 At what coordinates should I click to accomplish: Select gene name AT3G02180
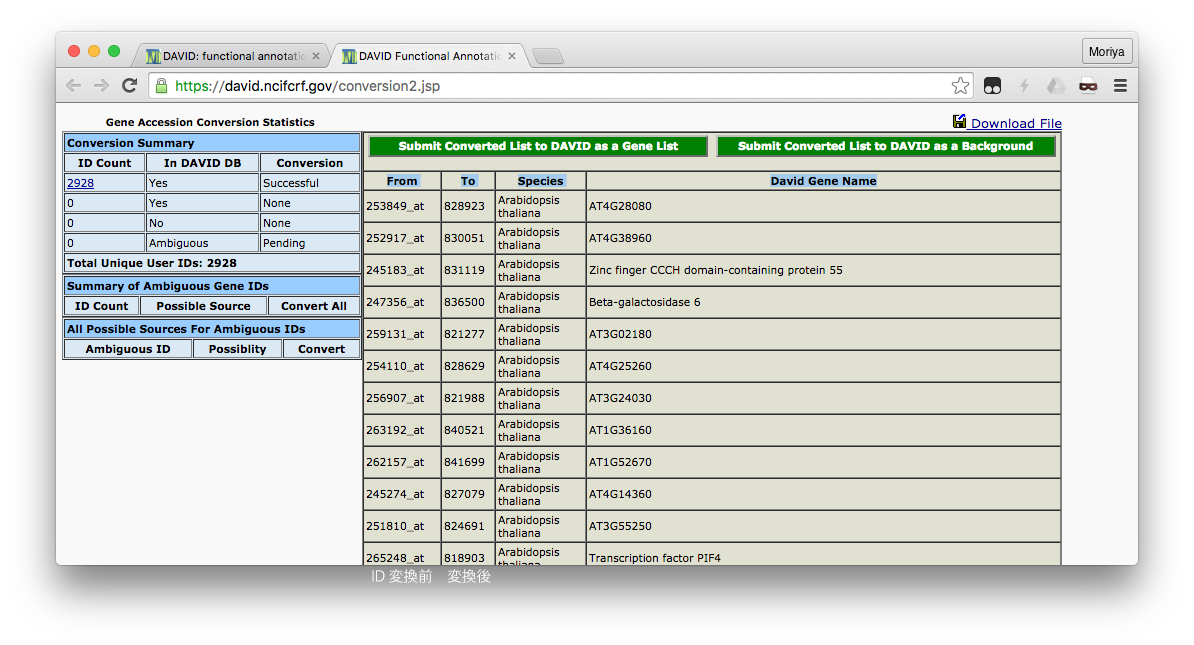620,334
